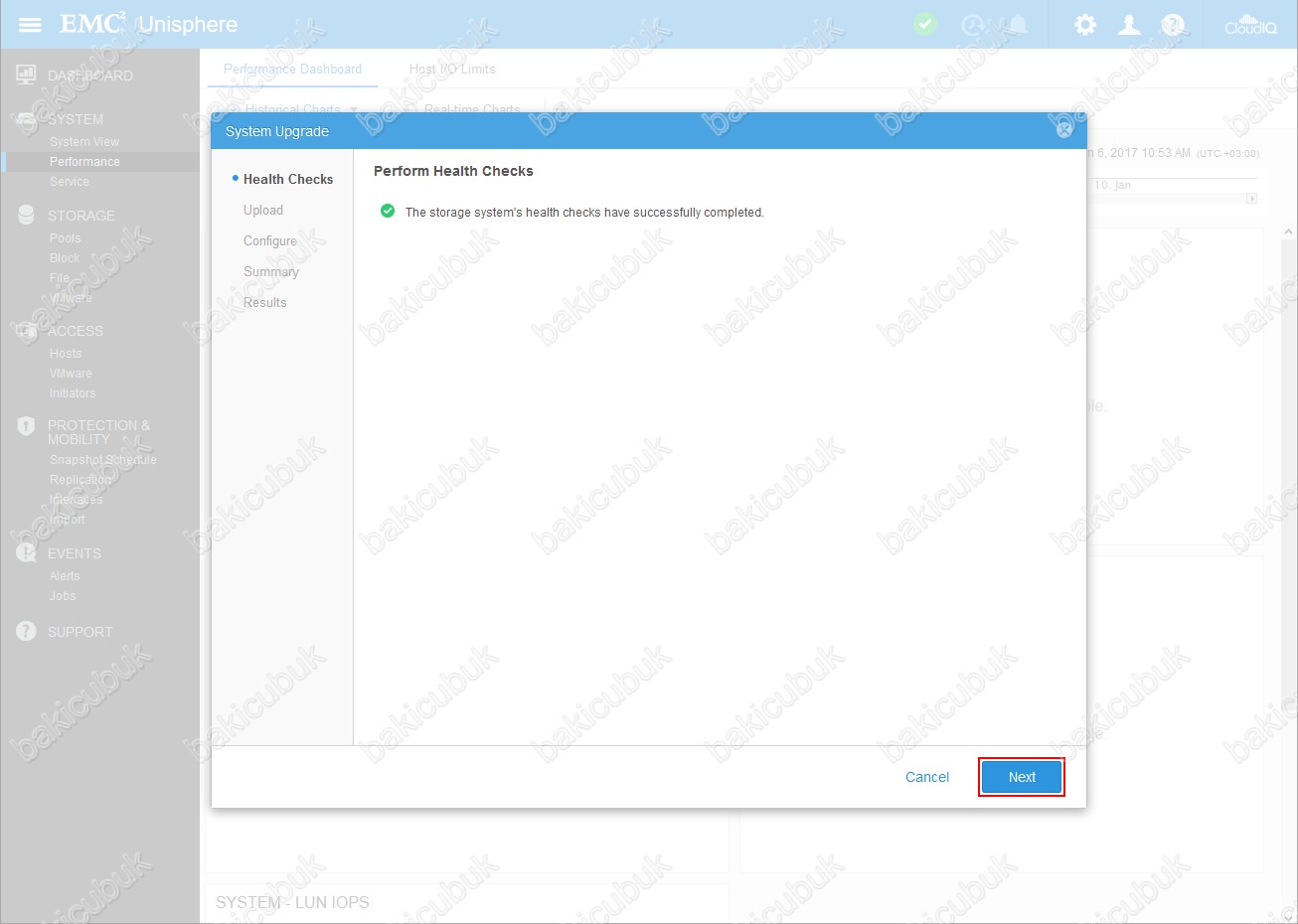This screenshot has height=924, width=1298.
Task: Open Hosts under Access
Action: [66, 354]
